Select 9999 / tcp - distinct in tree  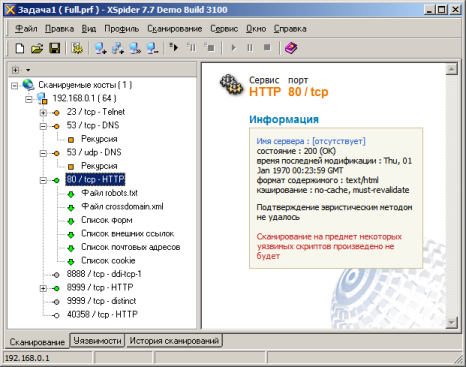[101, 301]
